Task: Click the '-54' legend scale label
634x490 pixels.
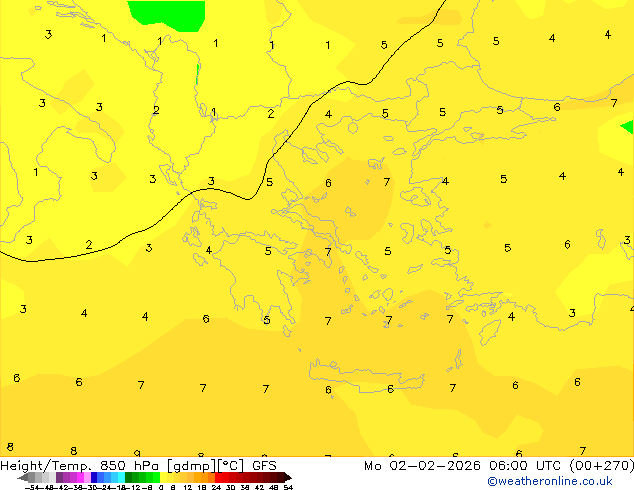Action: (x=32, y=487)
